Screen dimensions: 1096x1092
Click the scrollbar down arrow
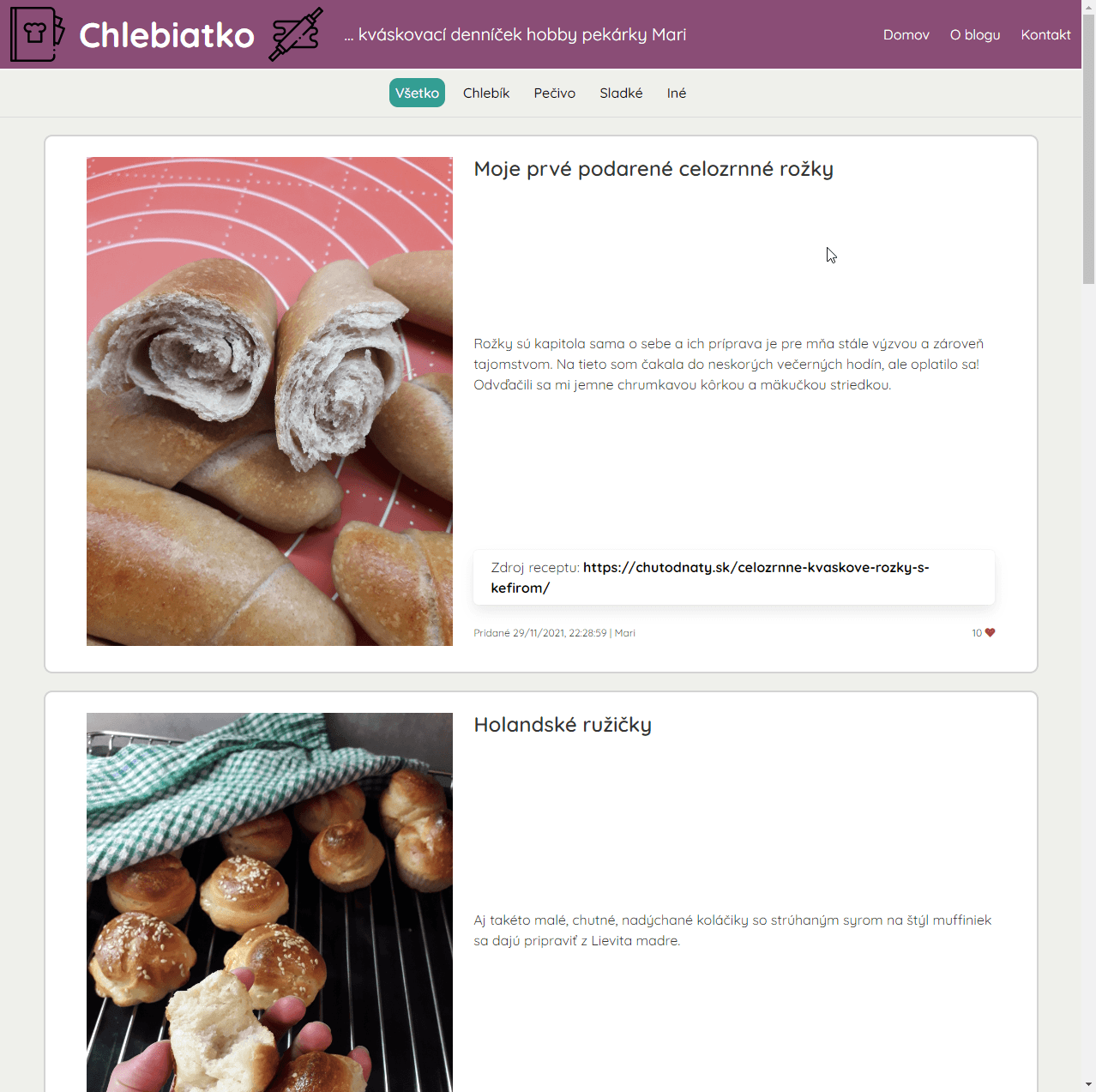(1089, 1084)
